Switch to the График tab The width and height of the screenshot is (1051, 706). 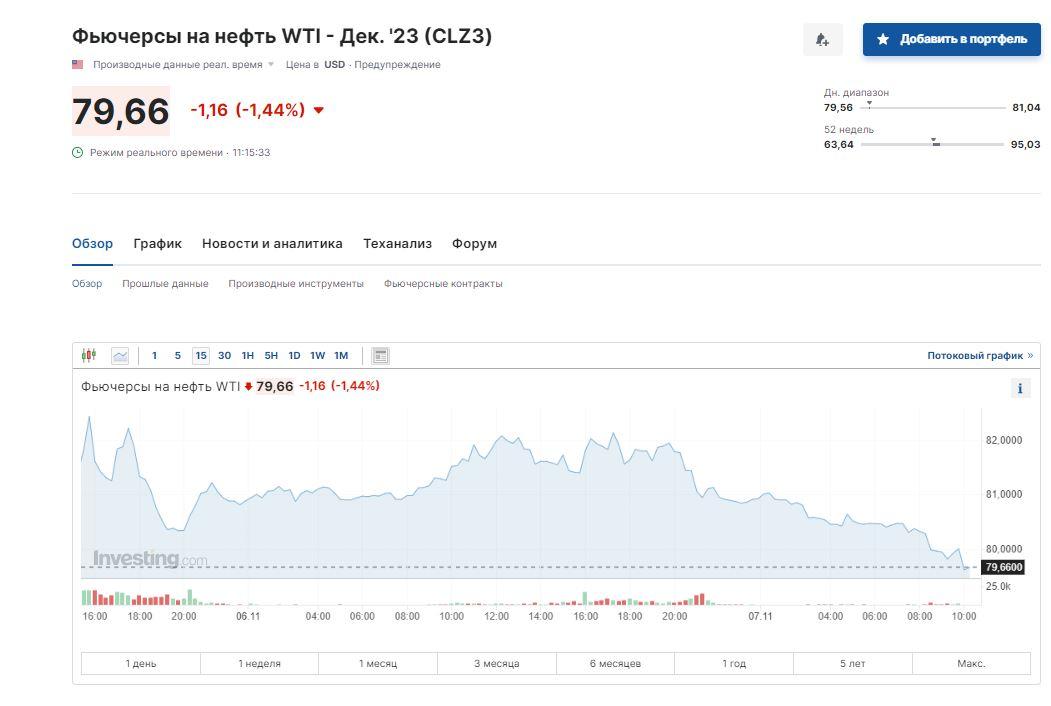158,243
